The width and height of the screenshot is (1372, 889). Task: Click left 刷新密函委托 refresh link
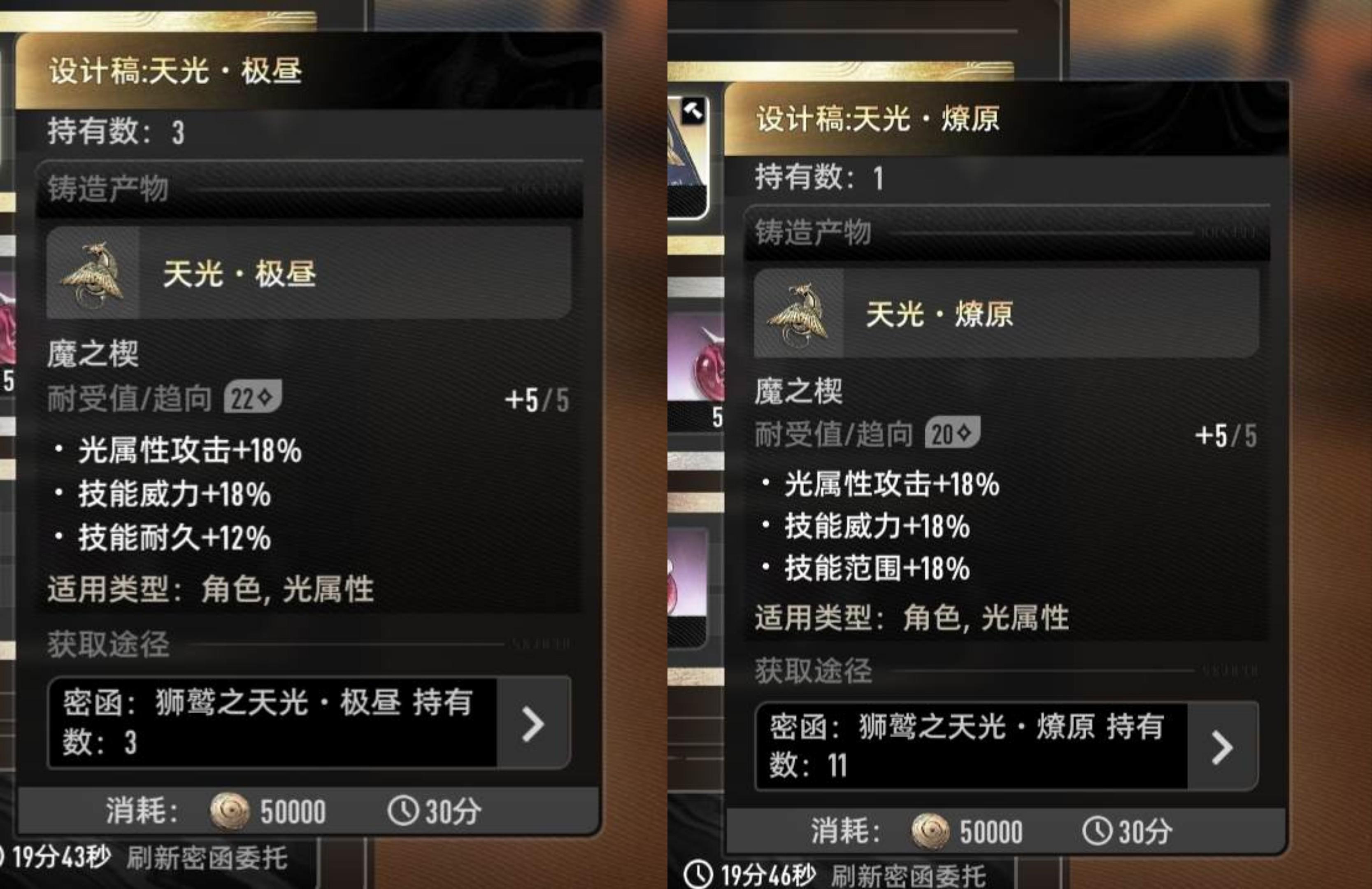[207, 857]
